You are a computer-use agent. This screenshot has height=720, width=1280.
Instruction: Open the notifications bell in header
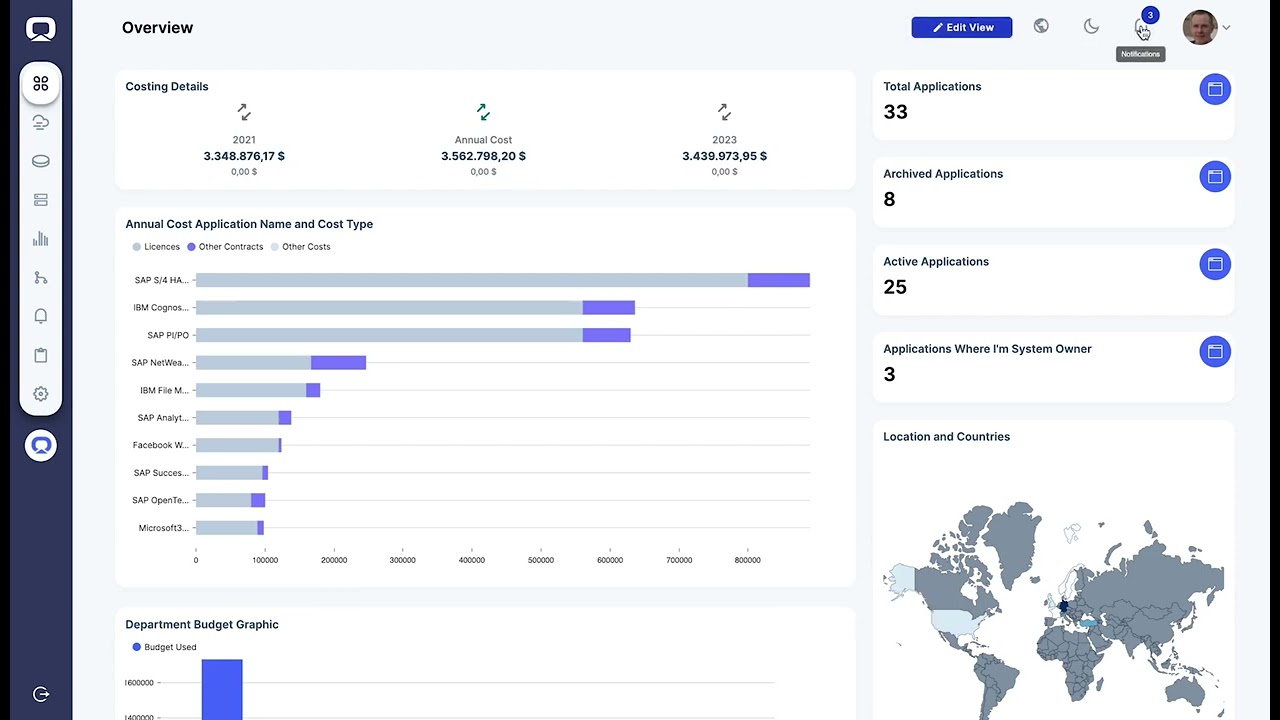(x=1142, y=27)
